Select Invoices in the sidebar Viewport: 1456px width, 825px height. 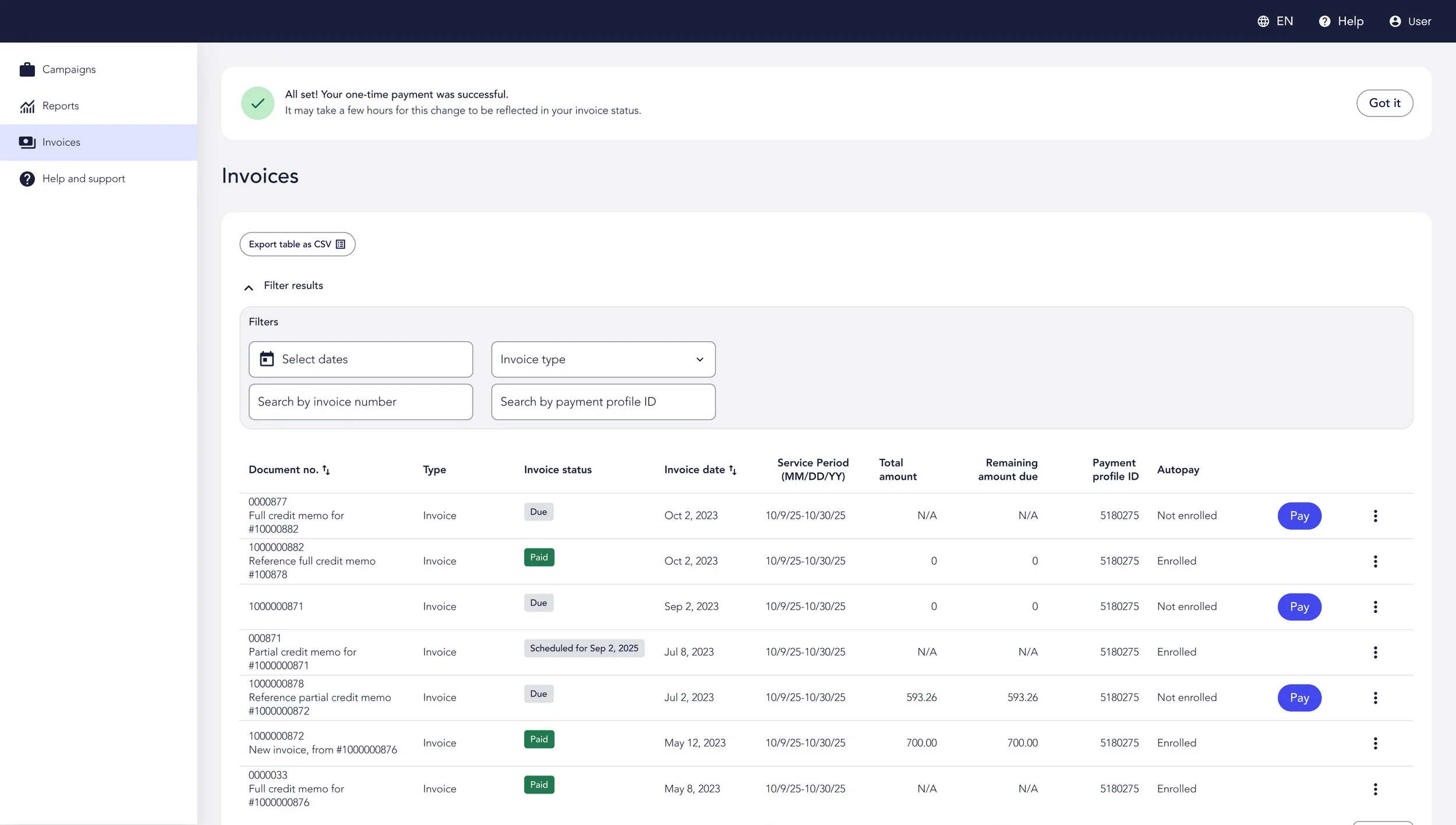[x=98, y=142]
